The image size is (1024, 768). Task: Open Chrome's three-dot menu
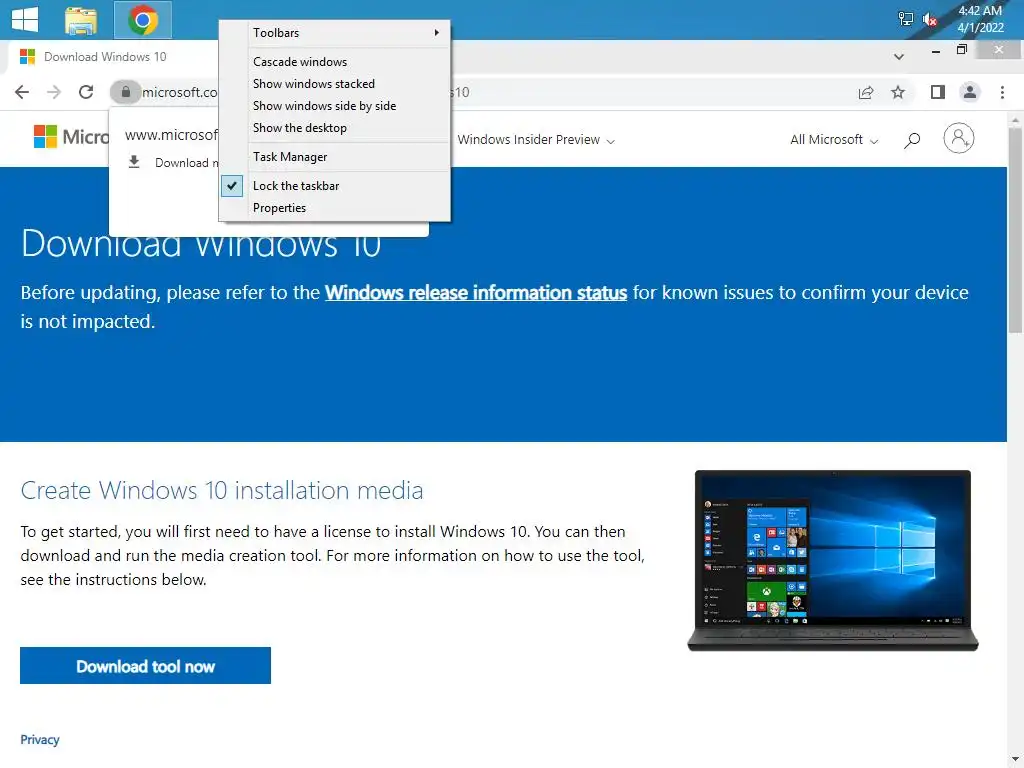[x=1002, y=92]
